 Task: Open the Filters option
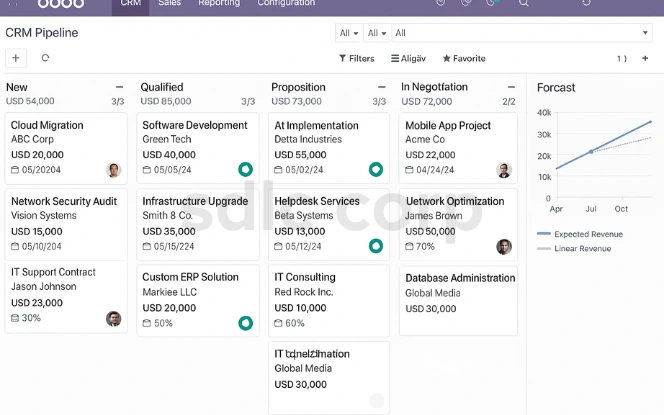pyautogui.click(x=357, y=58)
